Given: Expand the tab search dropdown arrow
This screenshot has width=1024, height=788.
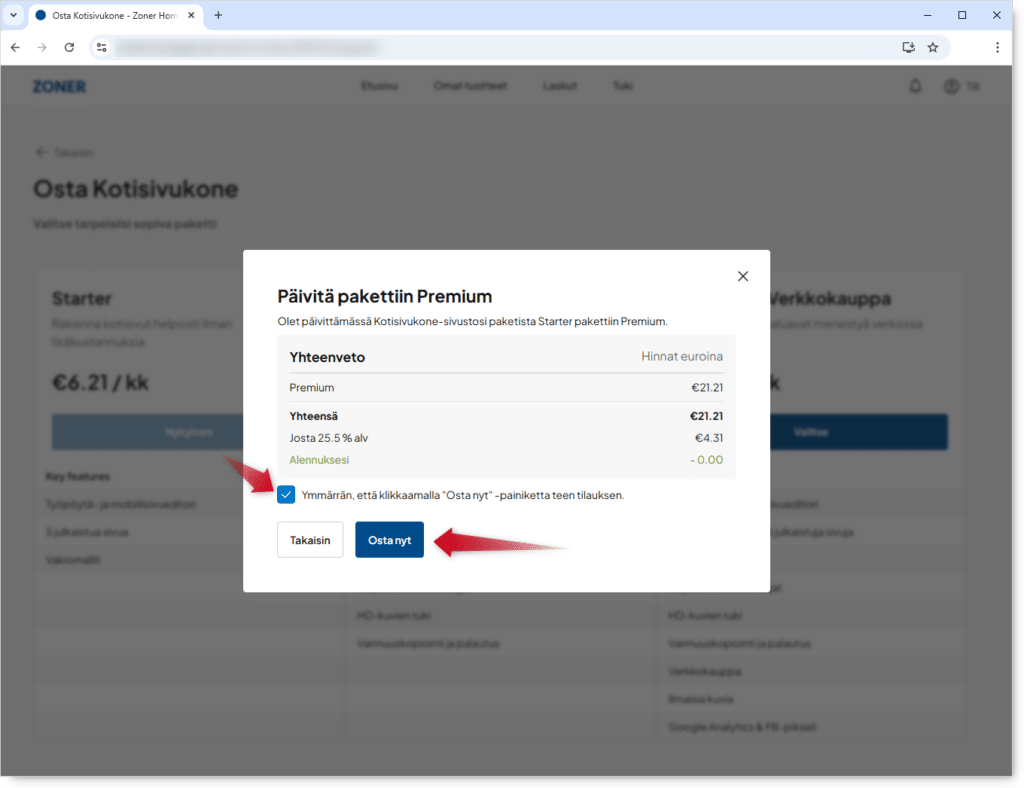Looking at the screenshot, I should tap(13, 15).
